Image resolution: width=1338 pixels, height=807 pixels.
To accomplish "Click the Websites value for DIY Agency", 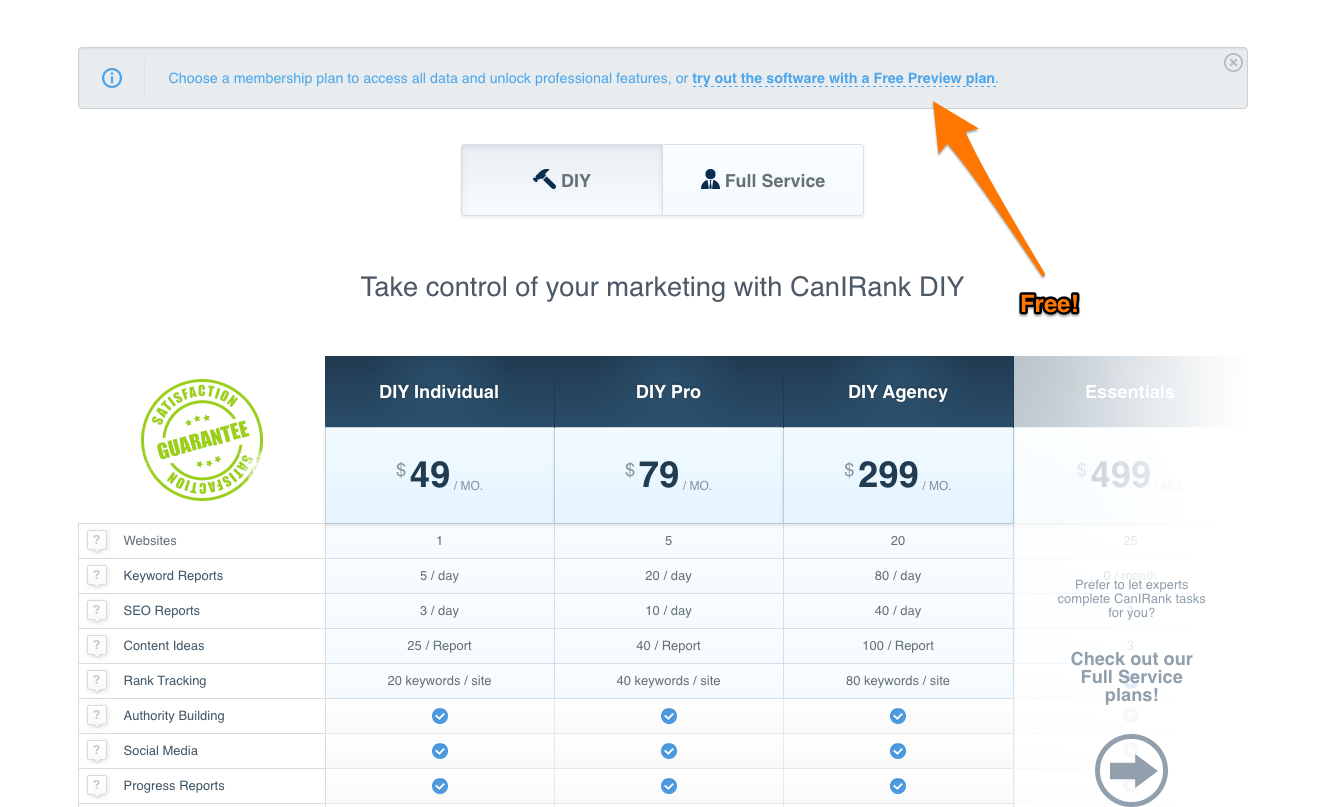I will tap(898, 541).
